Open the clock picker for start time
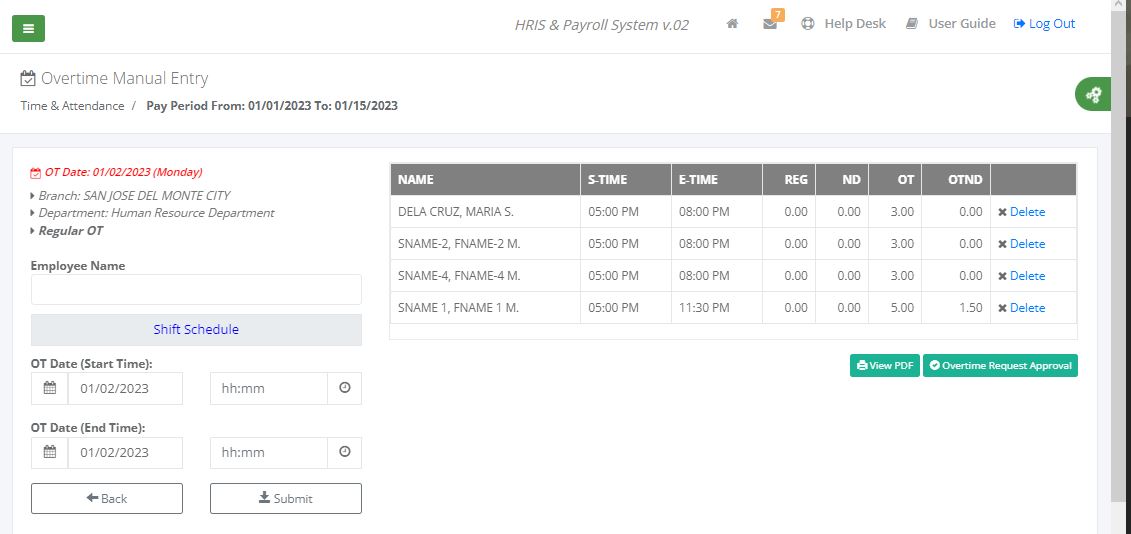The height and width of the screenshot is (534, 1131). 345,388
